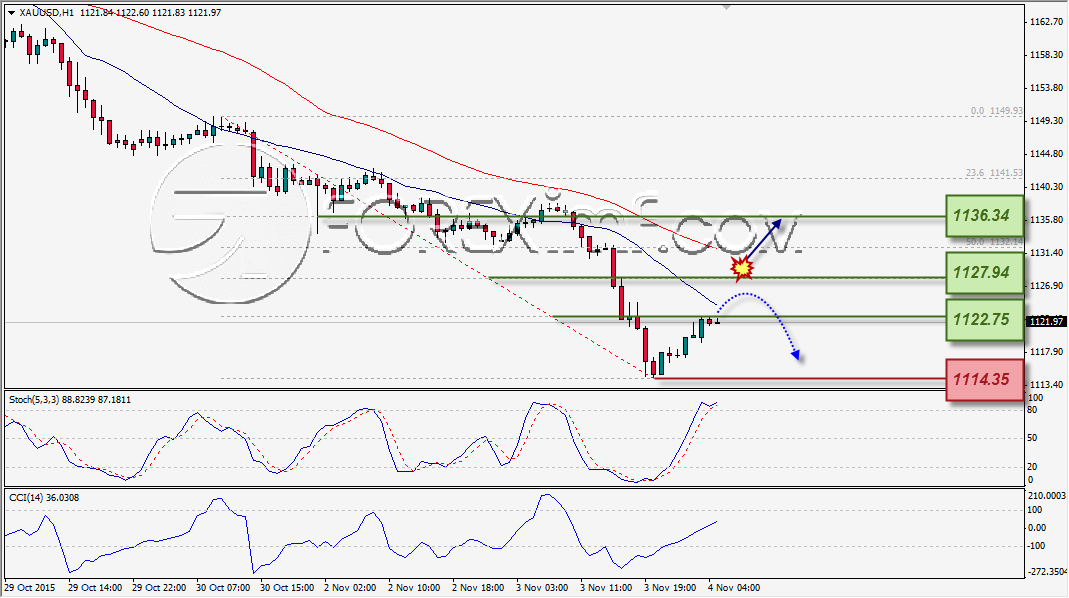This screenshot has width=1069, height=598.
Task: Click the 2 Nov 02:00 time label
Action: (x=350, y=587)
